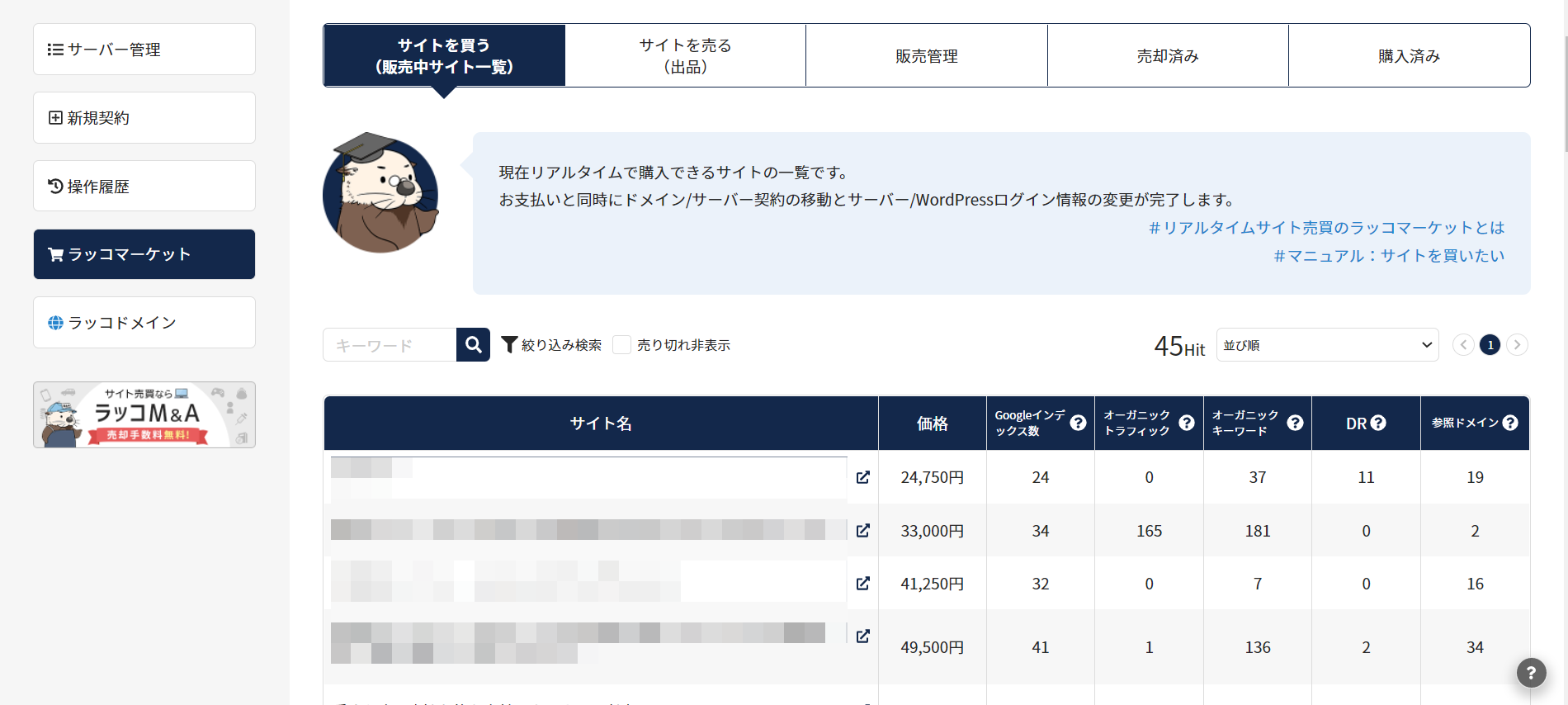The image size is (1568, 705).
Task: Open external link for 49,500円 site
Action: [x=863, y=636]
